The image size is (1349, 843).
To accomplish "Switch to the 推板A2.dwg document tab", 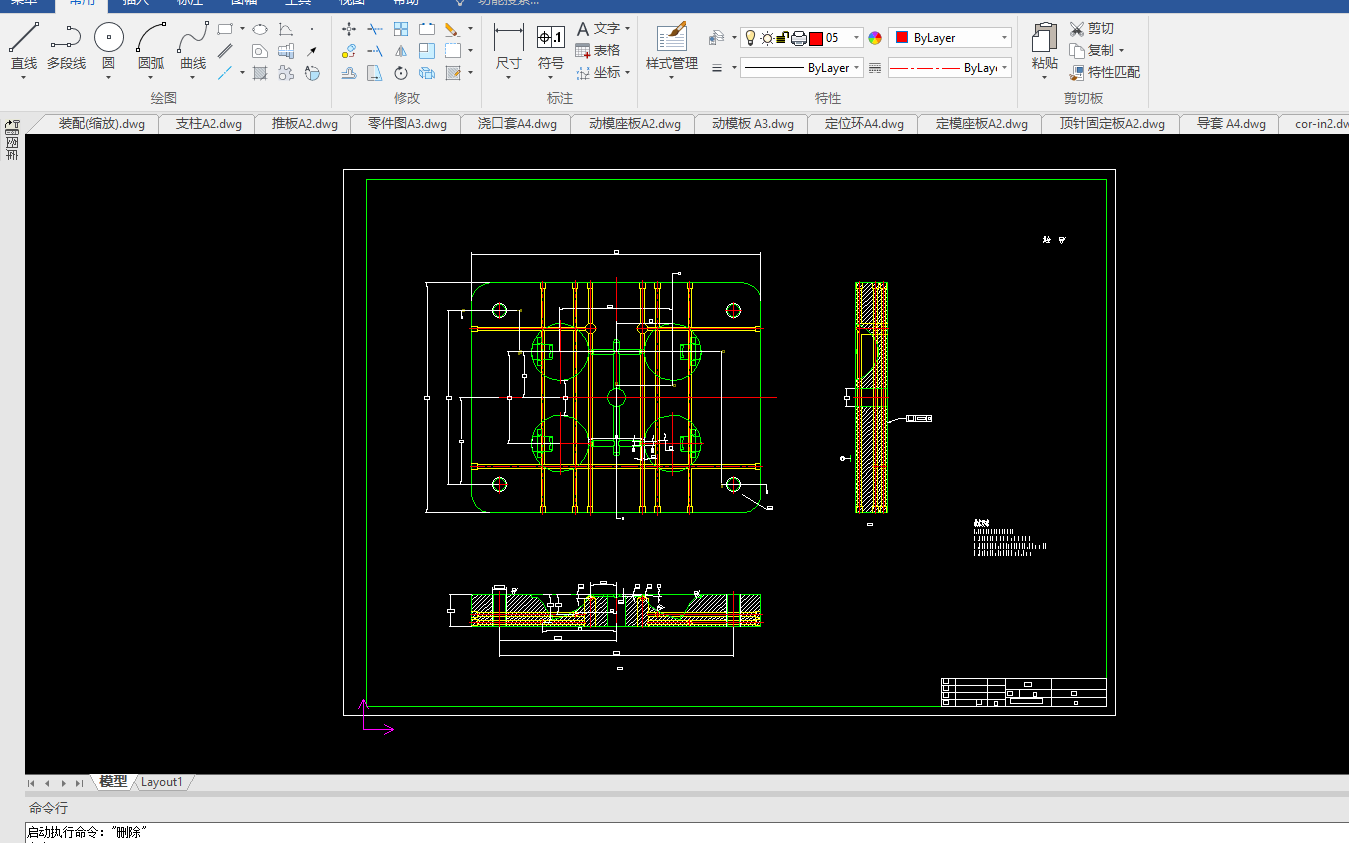I will [305, 124].
